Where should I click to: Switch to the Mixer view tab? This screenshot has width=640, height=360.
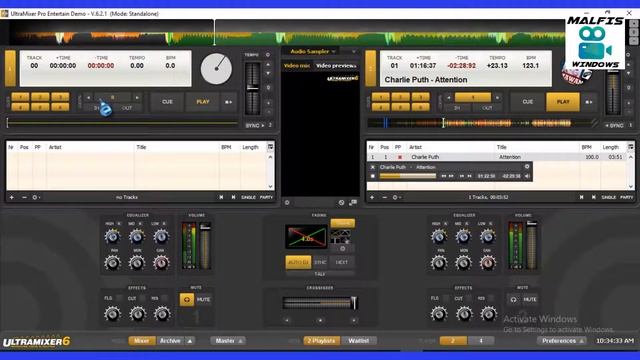(142, 340)
